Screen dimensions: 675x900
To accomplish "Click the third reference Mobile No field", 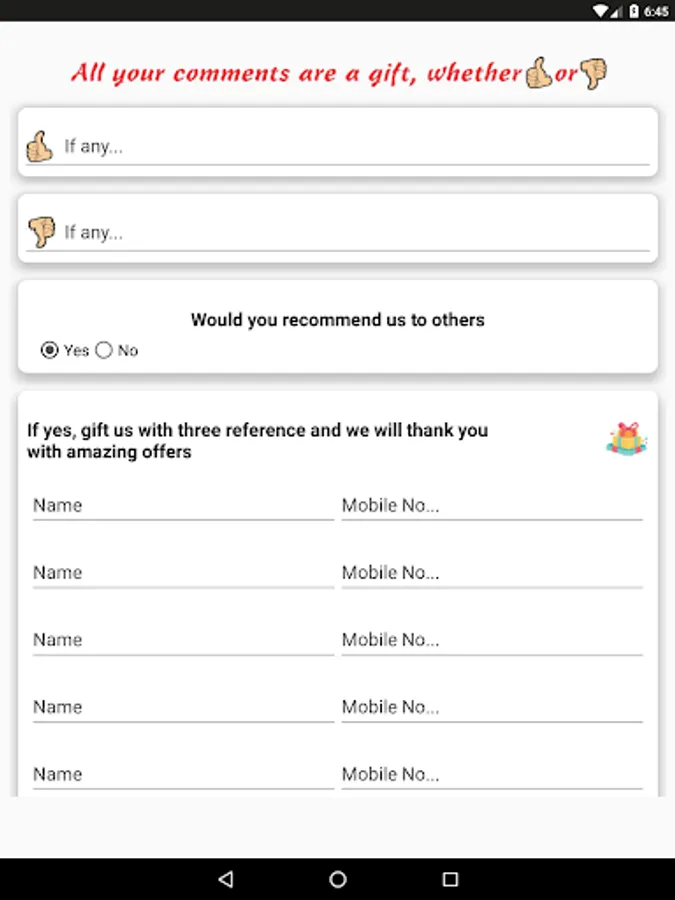I will (x=491, y=640).
